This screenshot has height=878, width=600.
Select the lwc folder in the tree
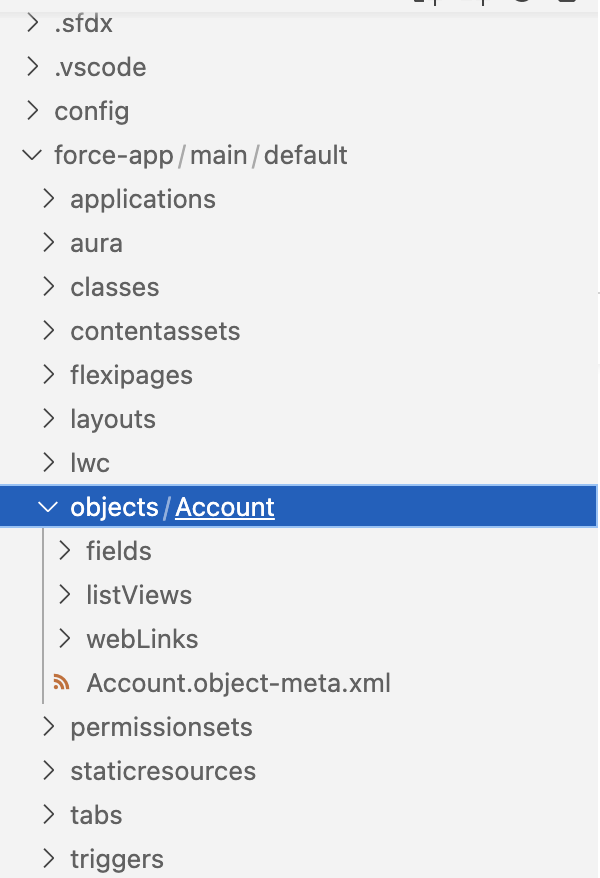[90, 463]
